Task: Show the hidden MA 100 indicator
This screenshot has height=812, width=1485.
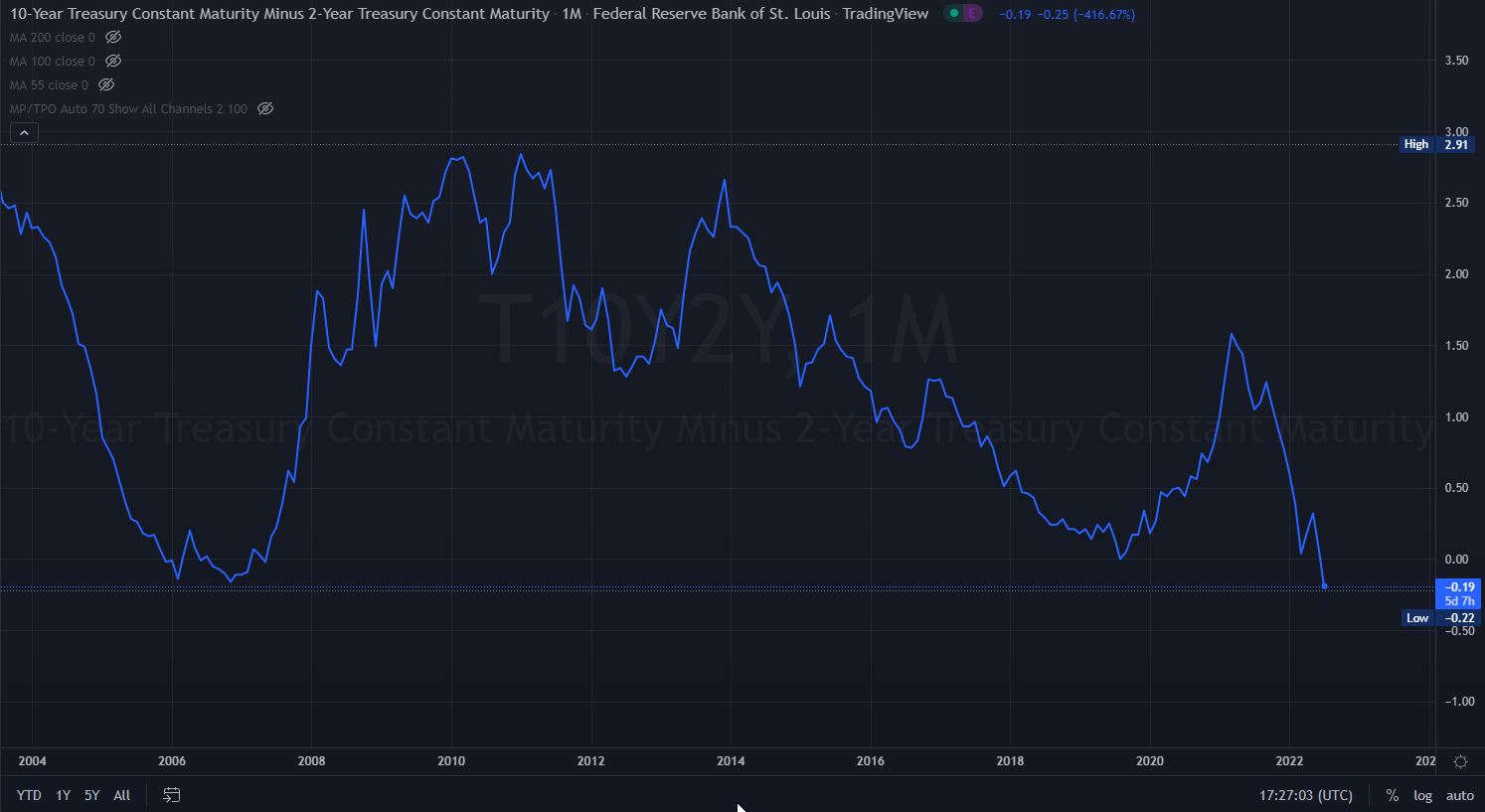Action: coord(113,61)
